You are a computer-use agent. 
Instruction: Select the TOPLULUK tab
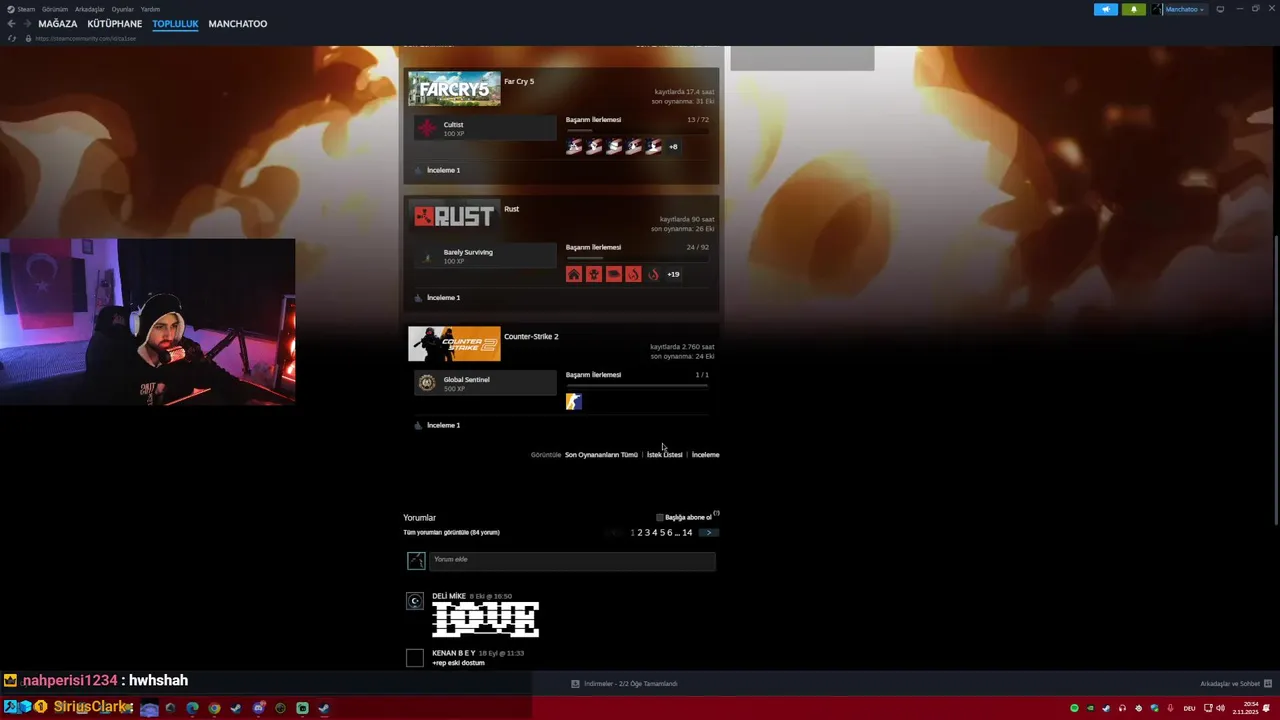click(x=175, y=24)
